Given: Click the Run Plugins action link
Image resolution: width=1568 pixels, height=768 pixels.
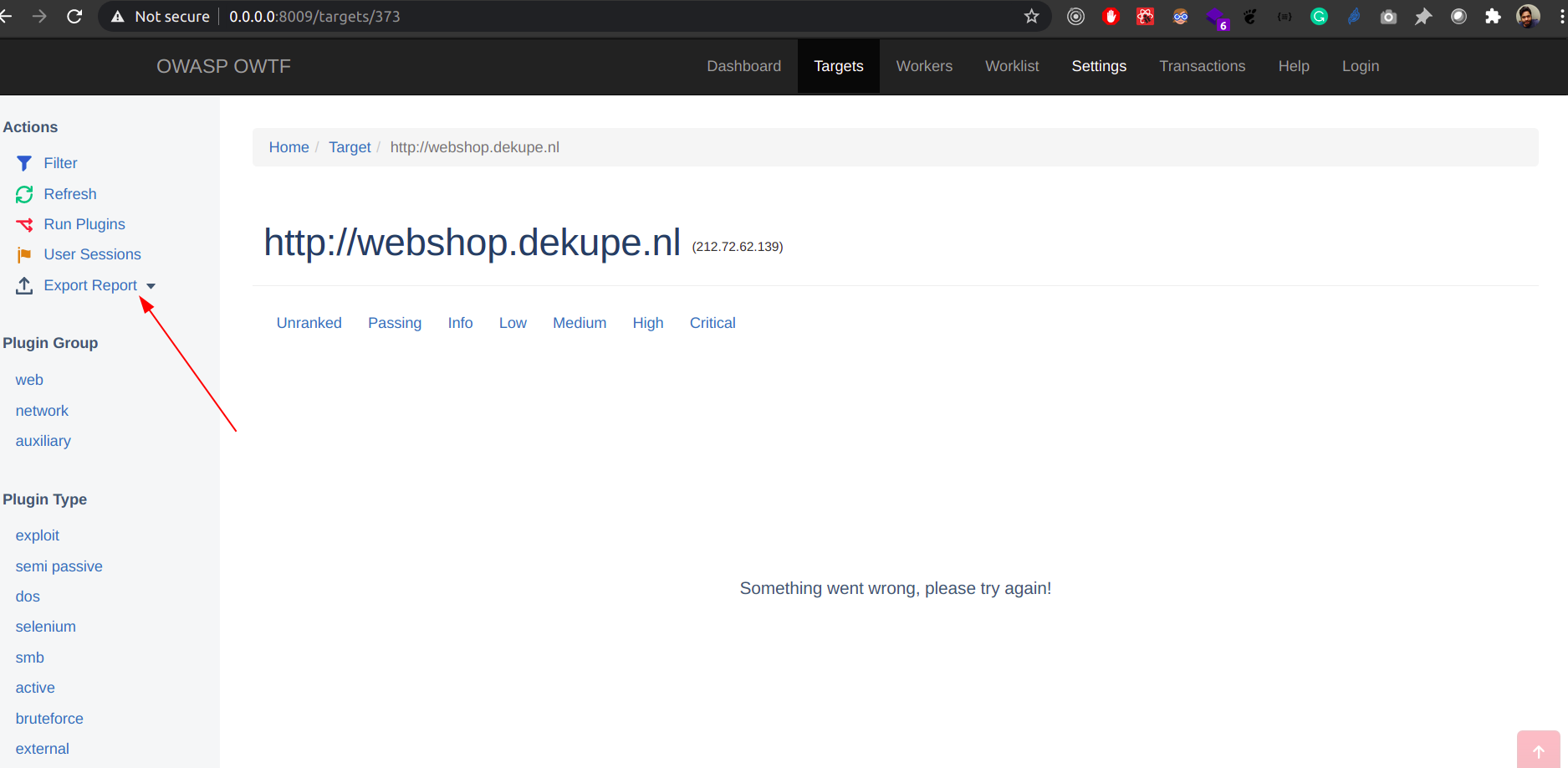Looking at the screenshot, I should point(84,224).
